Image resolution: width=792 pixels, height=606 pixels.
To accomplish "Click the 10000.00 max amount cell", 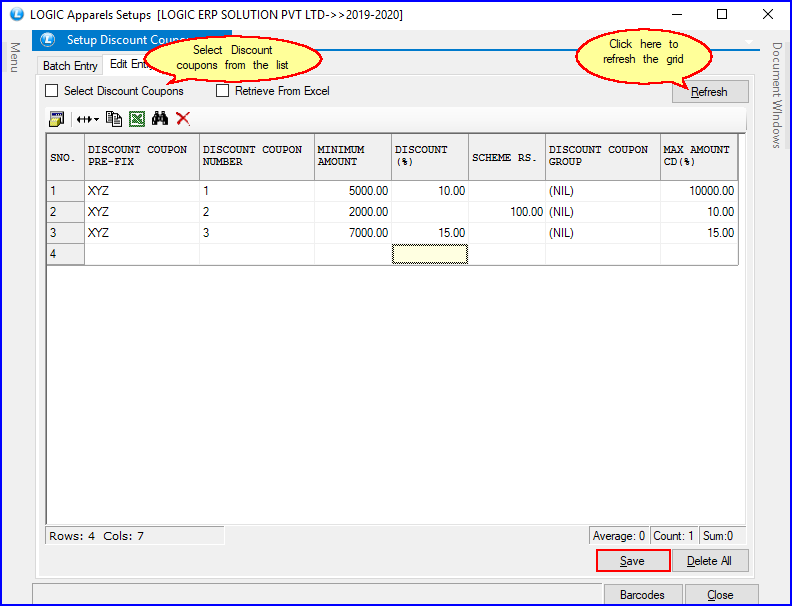I will point(699,191).
